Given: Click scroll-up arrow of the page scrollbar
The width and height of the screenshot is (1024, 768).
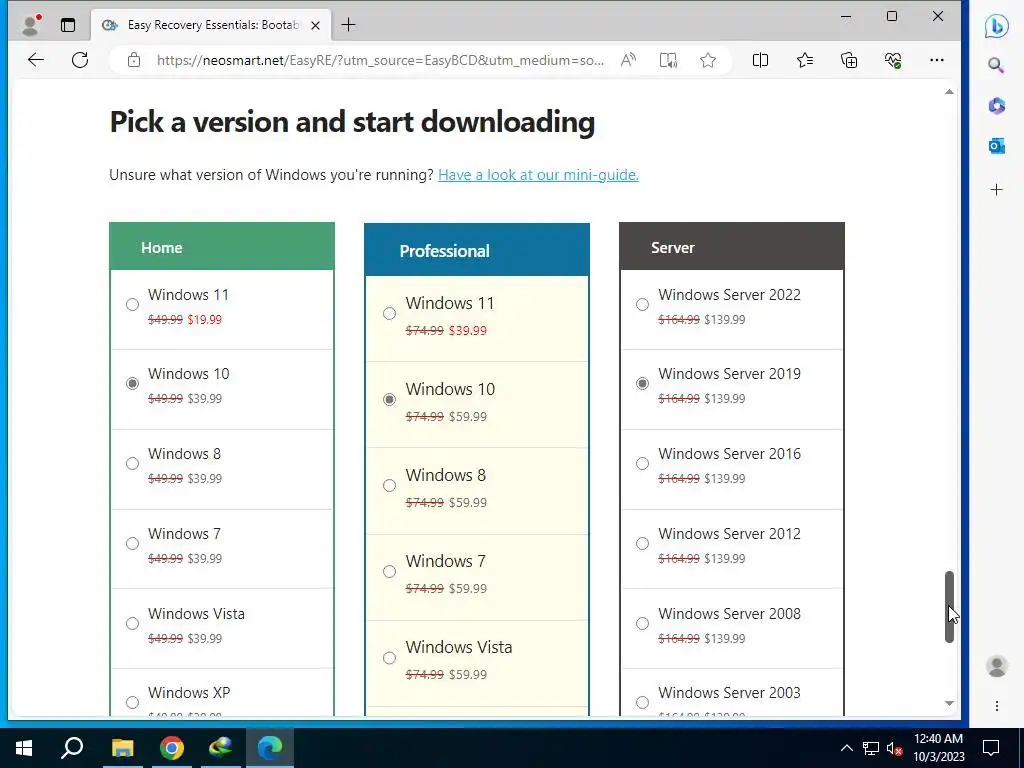Looking at the screenshot, I should tap(950, 92).
